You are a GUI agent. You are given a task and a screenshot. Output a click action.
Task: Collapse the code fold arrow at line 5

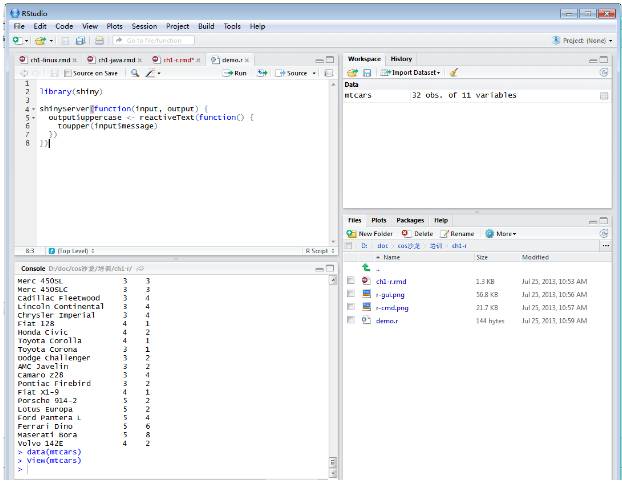click(x=34, y=118)
